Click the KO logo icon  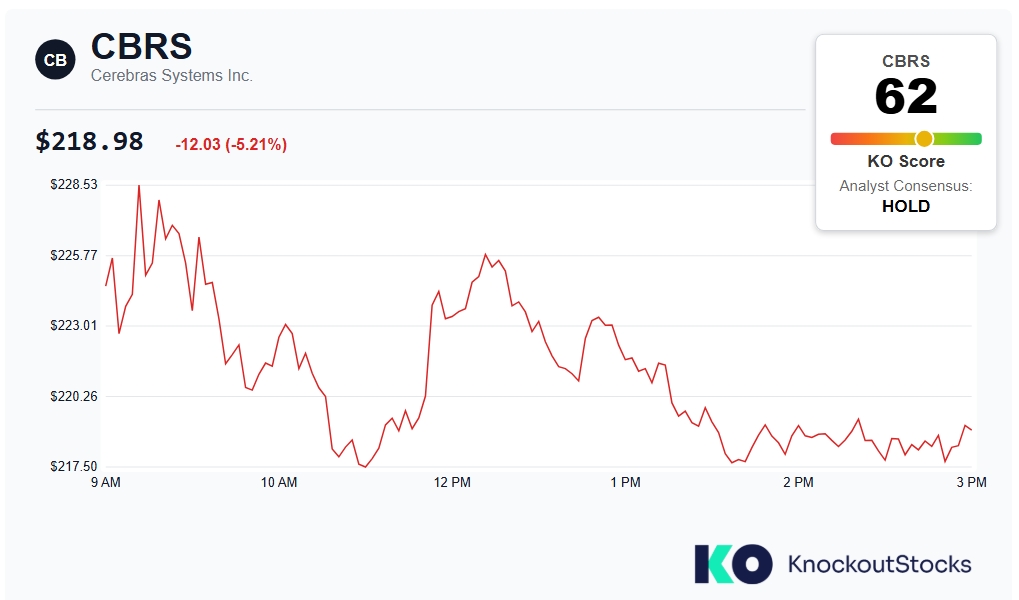point(733,564)
